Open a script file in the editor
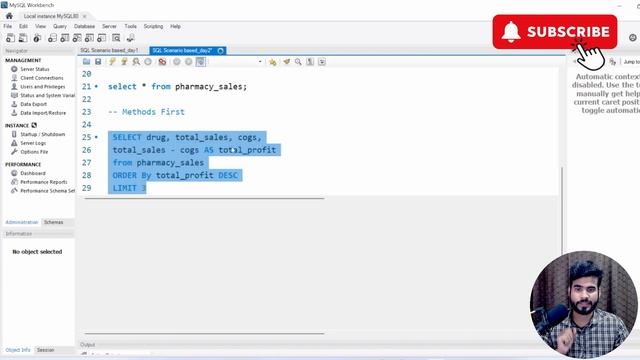Image resolution: width=640 pixels, height=360 pixels. click(86, 62)
